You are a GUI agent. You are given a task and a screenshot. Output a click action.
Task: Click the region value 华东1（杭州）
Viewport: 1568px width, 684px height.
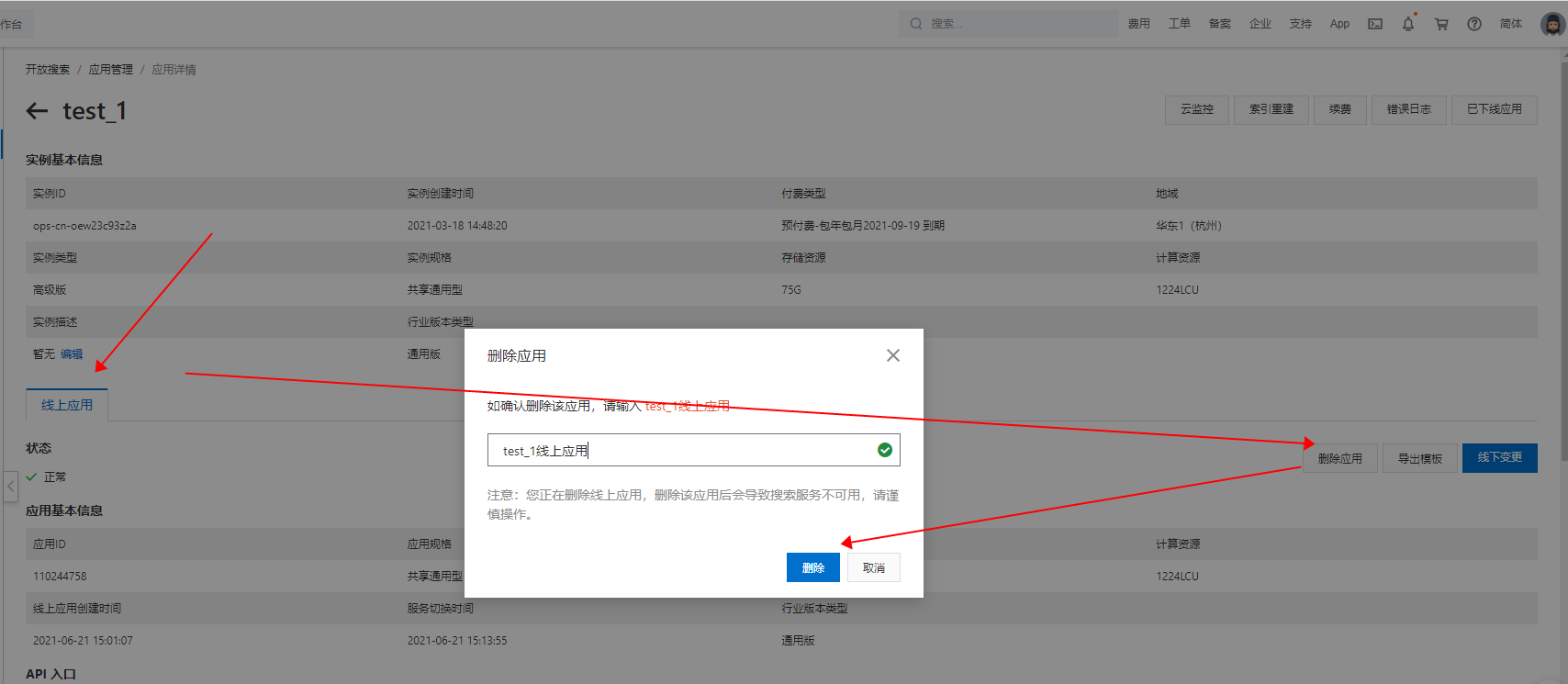coord(1189,226)
